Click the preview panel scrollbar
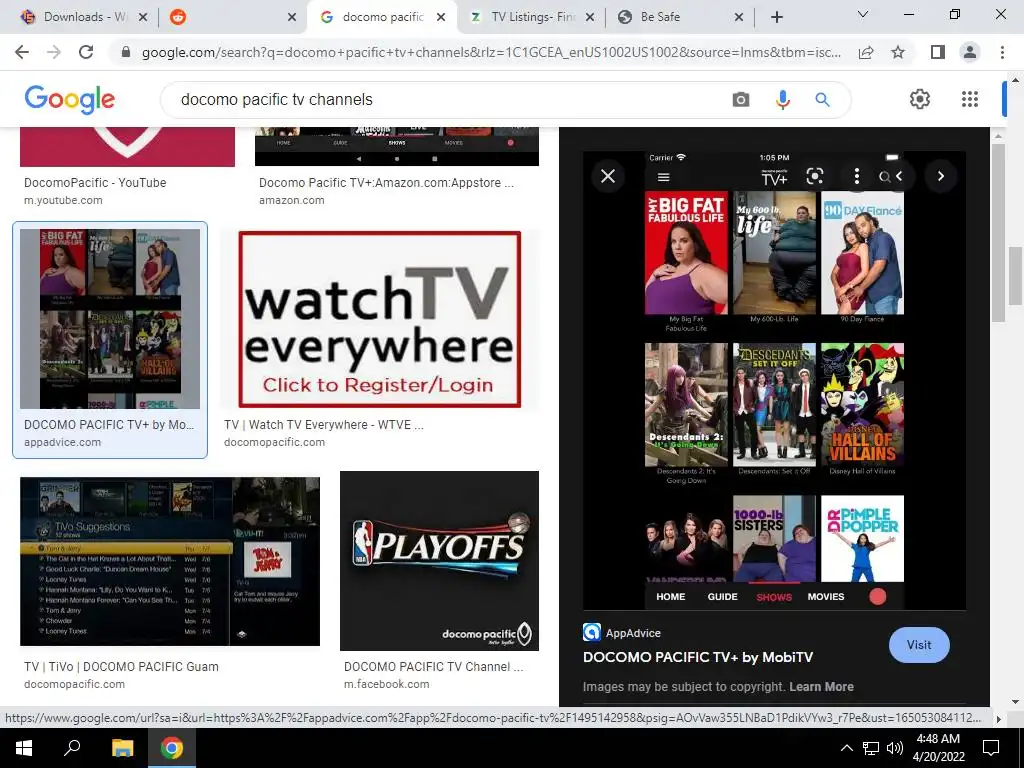1024x768 pixels. 998,232
